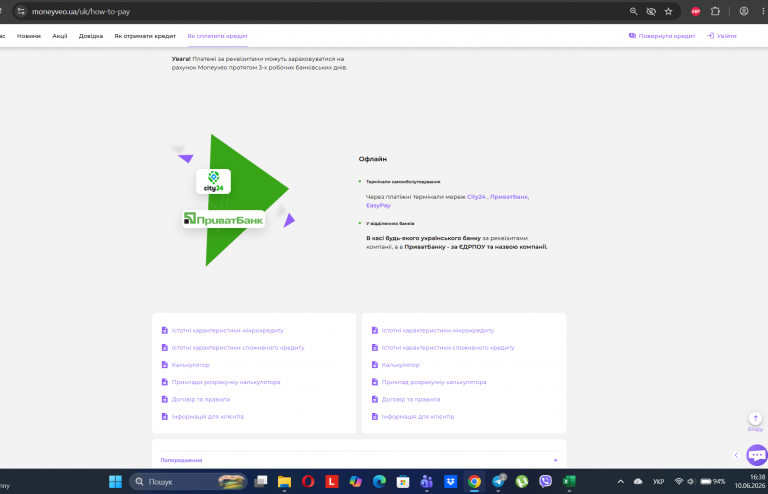The width and height of the screenshot is (768, 494).
Task: Open Telegram from the taskbar
Action: pos(498,482)
